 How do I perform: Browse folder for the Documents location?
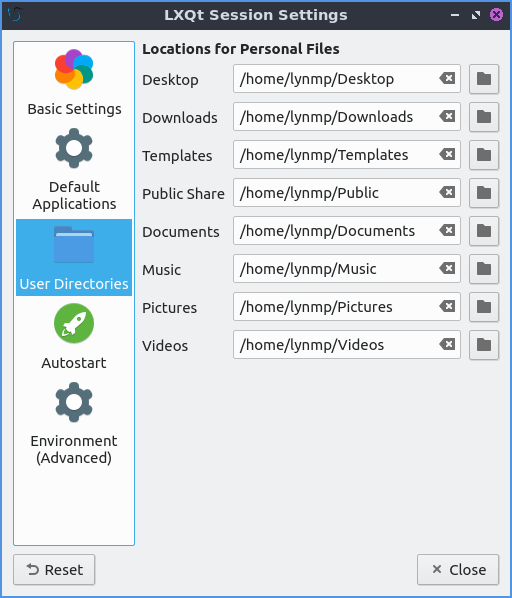click(484, 231)
